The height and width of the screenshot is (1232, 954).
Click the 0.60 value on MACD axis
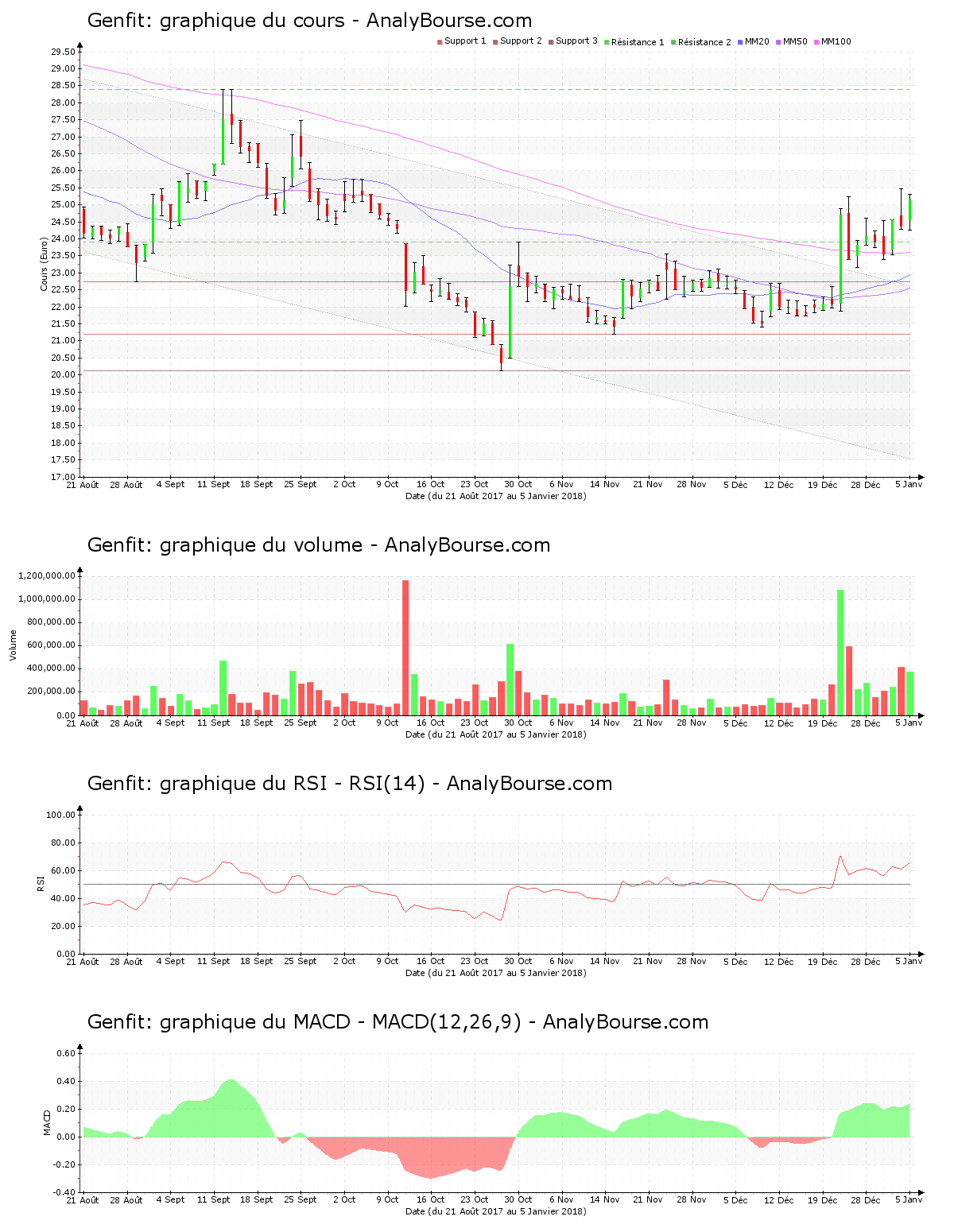click(67, 1053)
